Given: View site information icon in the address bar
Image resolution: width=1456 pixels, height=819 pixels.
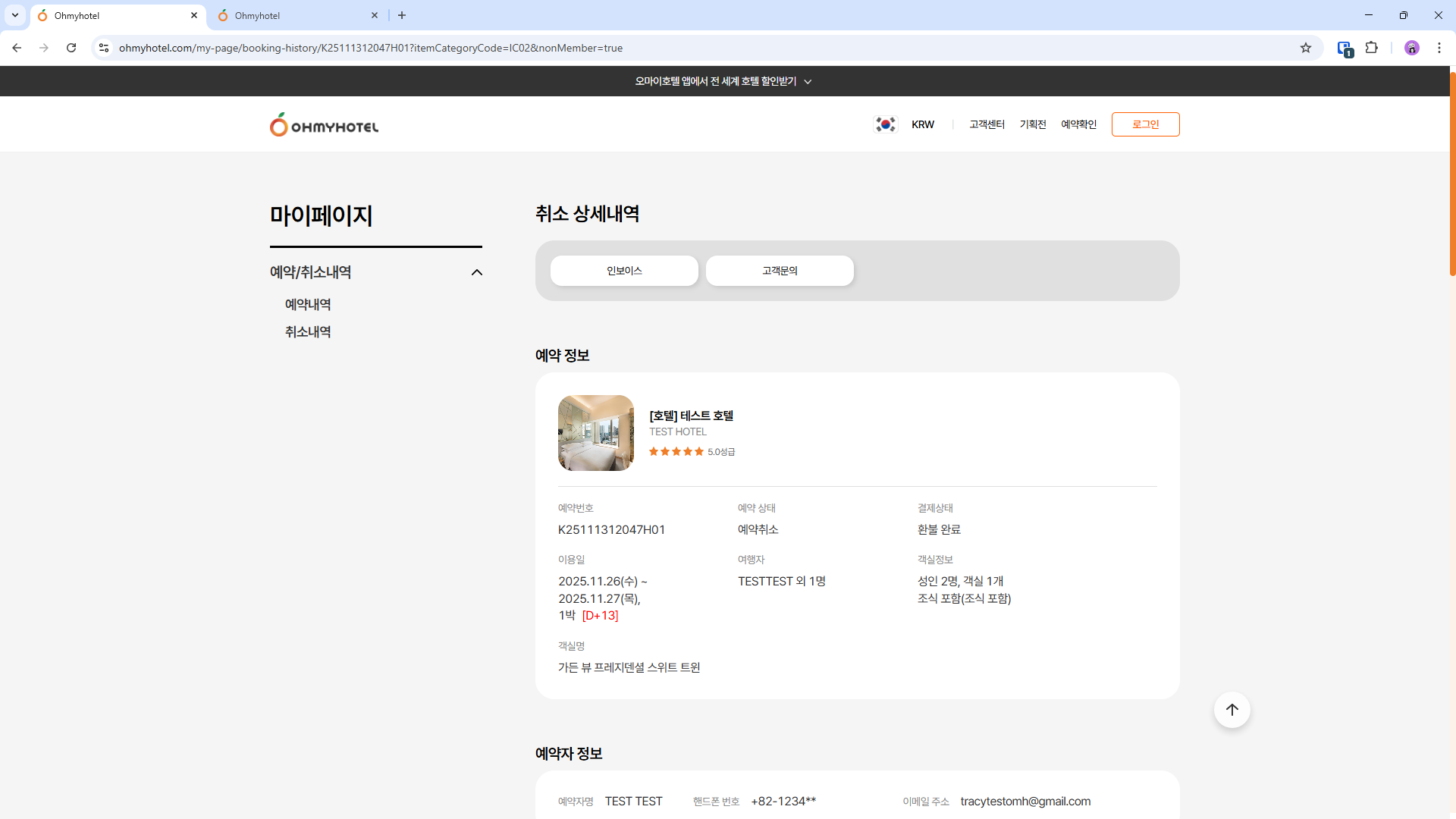Looking at the screenshot, I should click(104, 48).
